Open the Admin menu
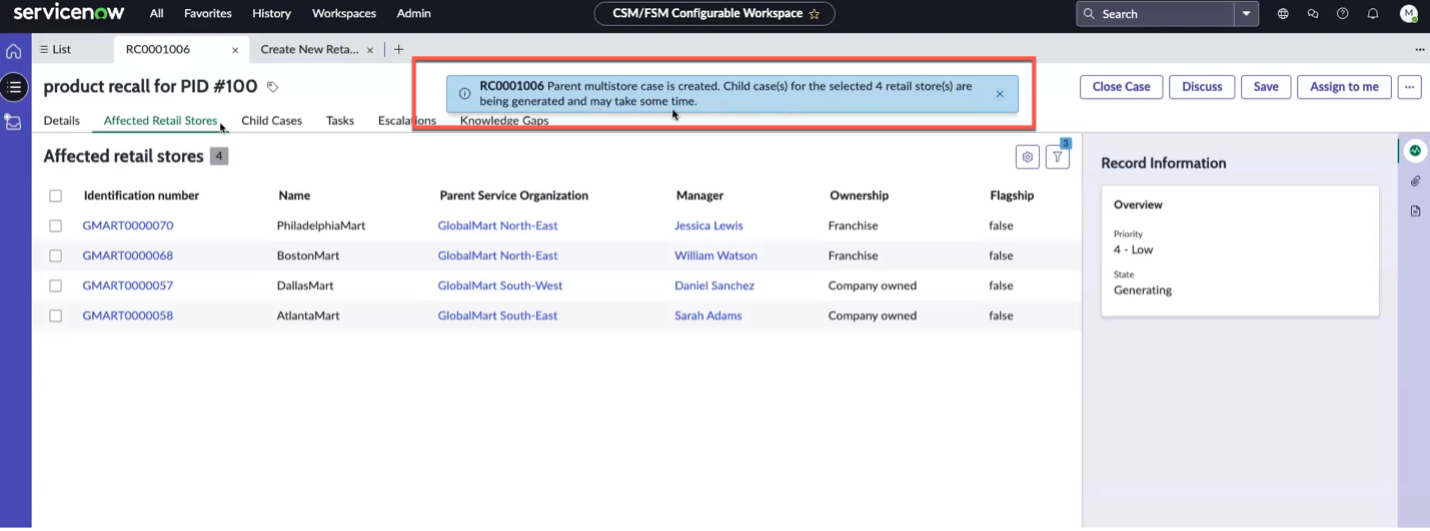This screenshot has height=531, width=1430. click(414, 14)
